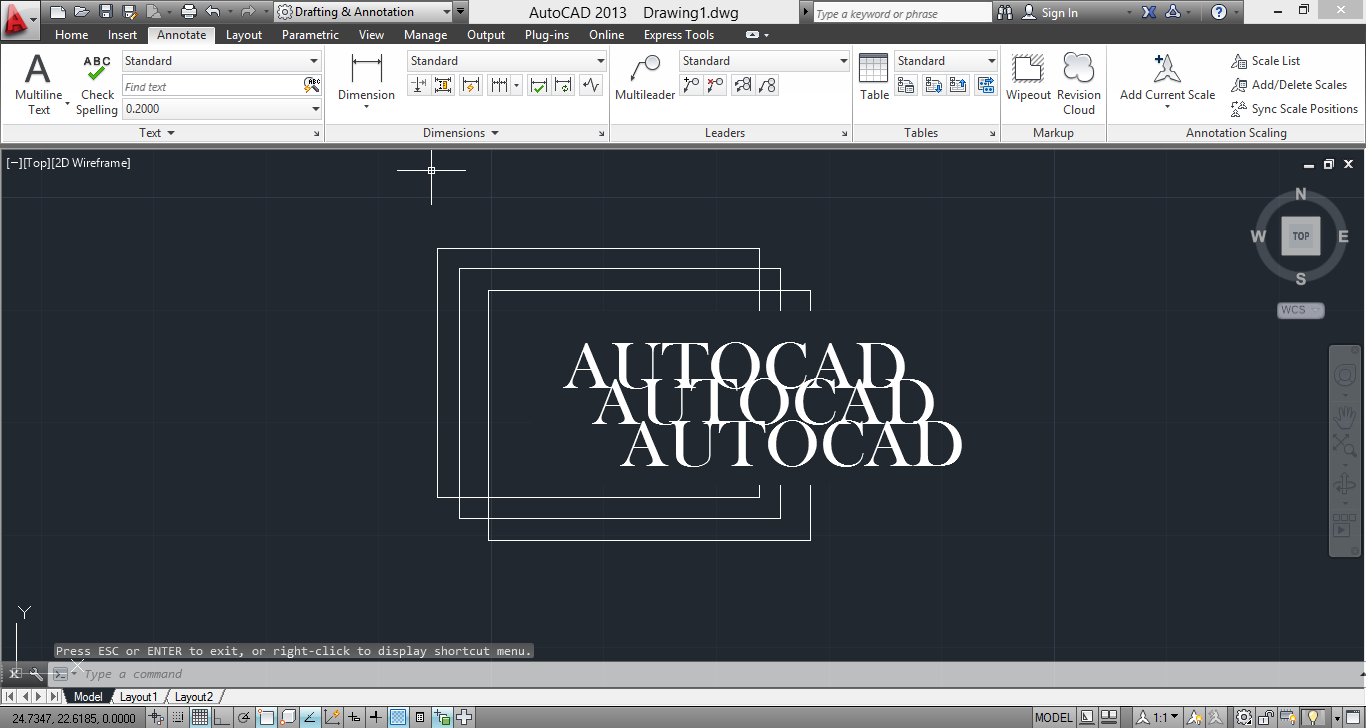Toggle Polar Tracking in status bar
This screenshot has width=1366, height=728.
click(243, 717)
